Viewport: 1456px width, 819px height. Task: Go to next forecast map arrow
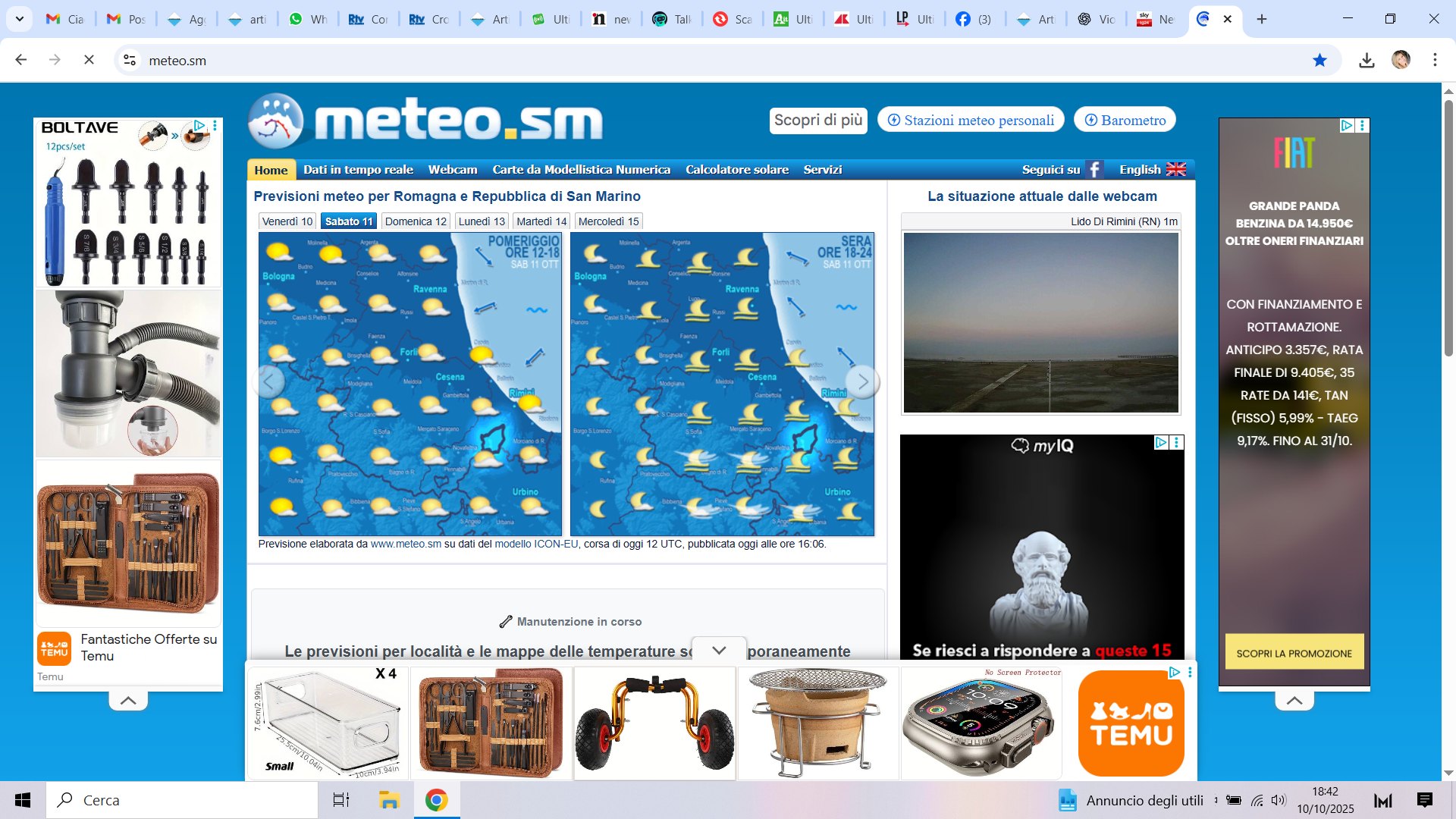(862, 381)
